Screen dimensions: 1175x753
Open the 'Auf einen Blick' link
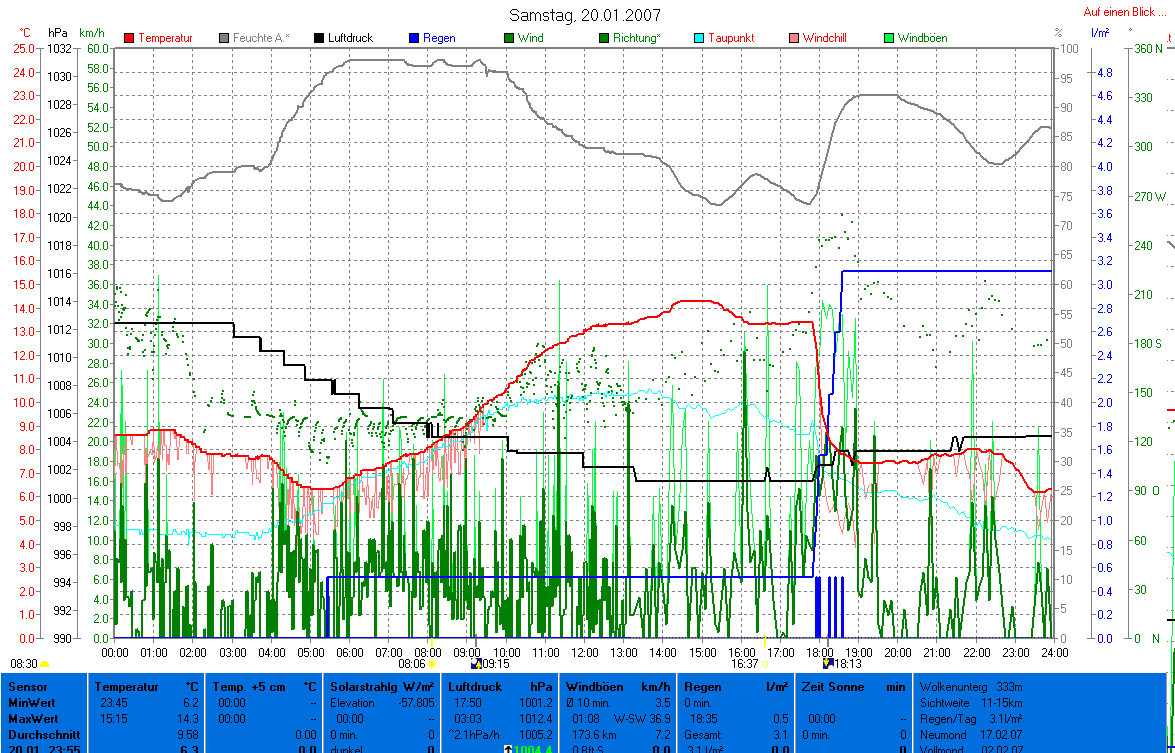1127,12
